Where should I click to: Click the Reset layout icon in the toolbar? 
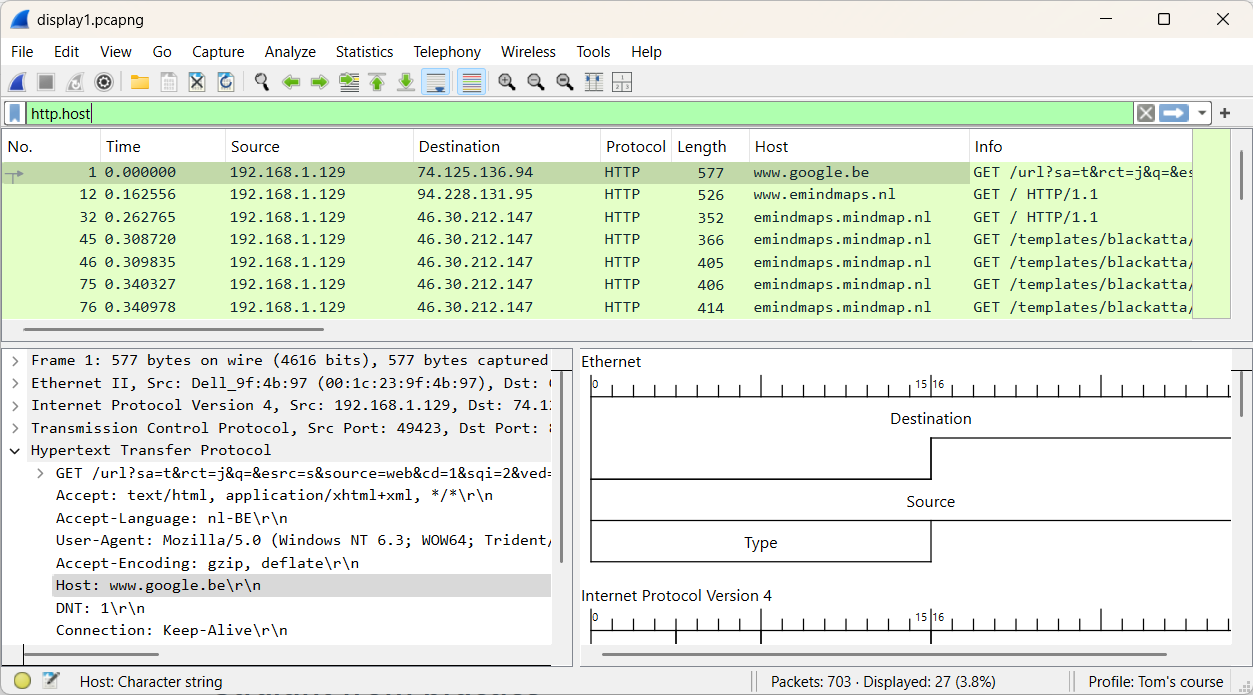(x=622, y=82)
